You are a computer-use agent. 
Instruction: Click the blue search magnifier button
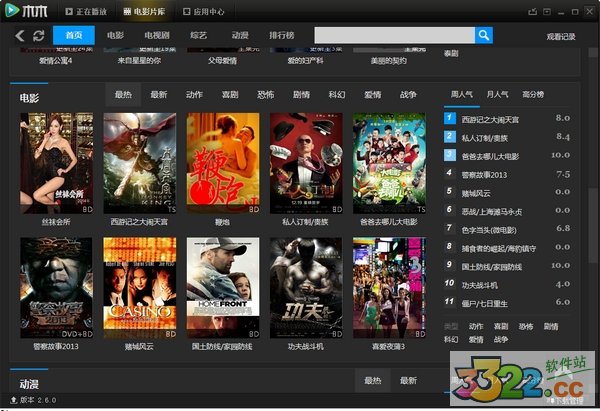pos(484,35)
